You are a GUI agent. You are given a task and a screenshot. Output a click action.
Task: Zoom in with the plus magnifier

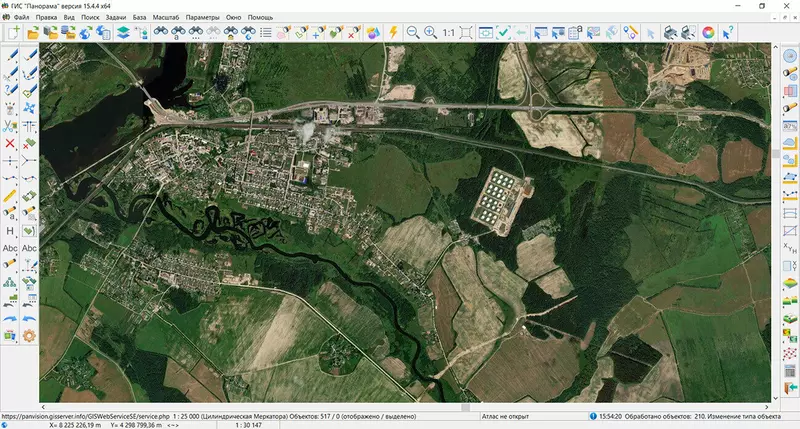pos(430,33)
